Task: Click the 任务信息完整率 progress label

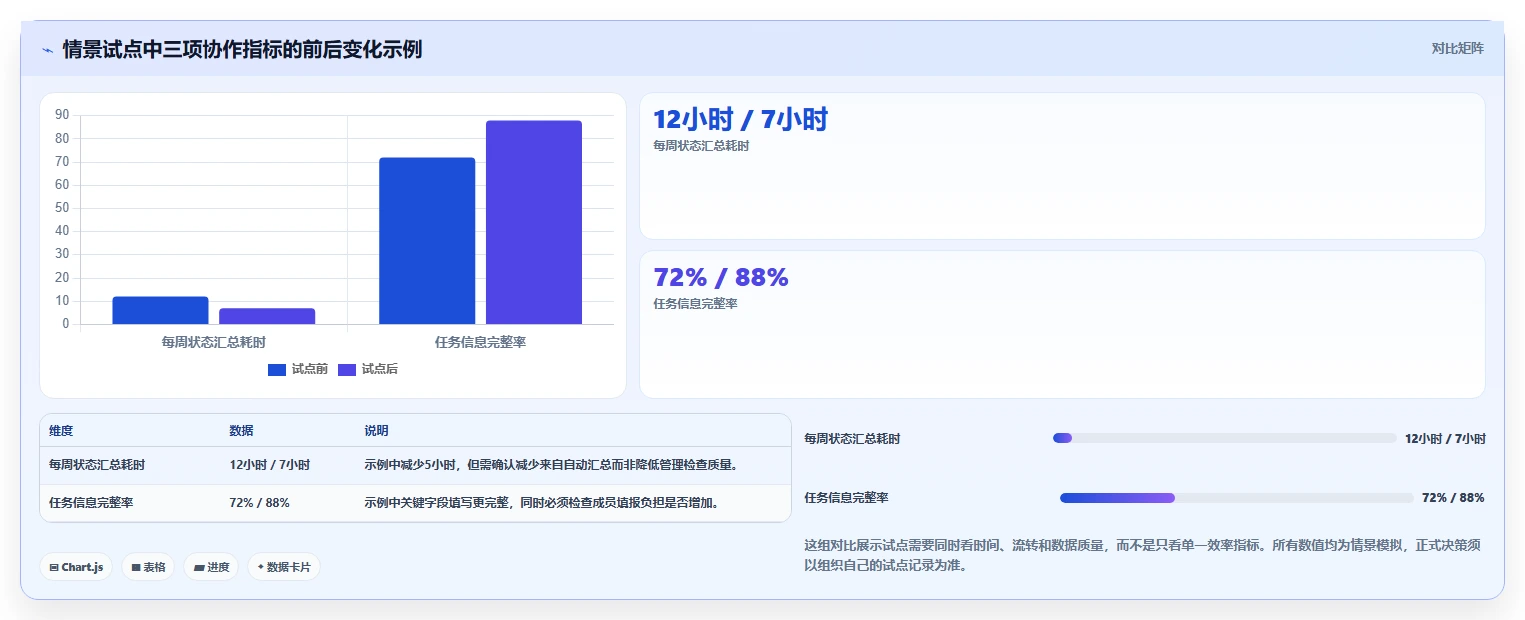Action: 846,498
